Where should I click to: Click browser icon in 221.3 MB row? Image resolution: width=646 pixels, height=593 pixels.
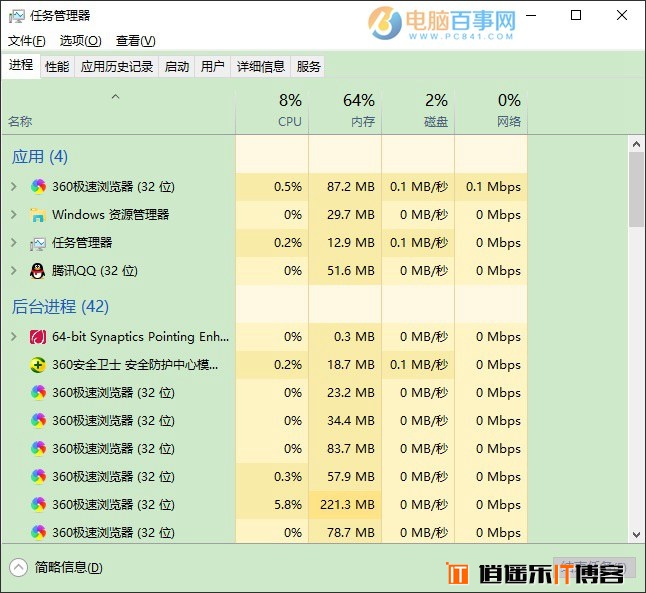[38, 504]
